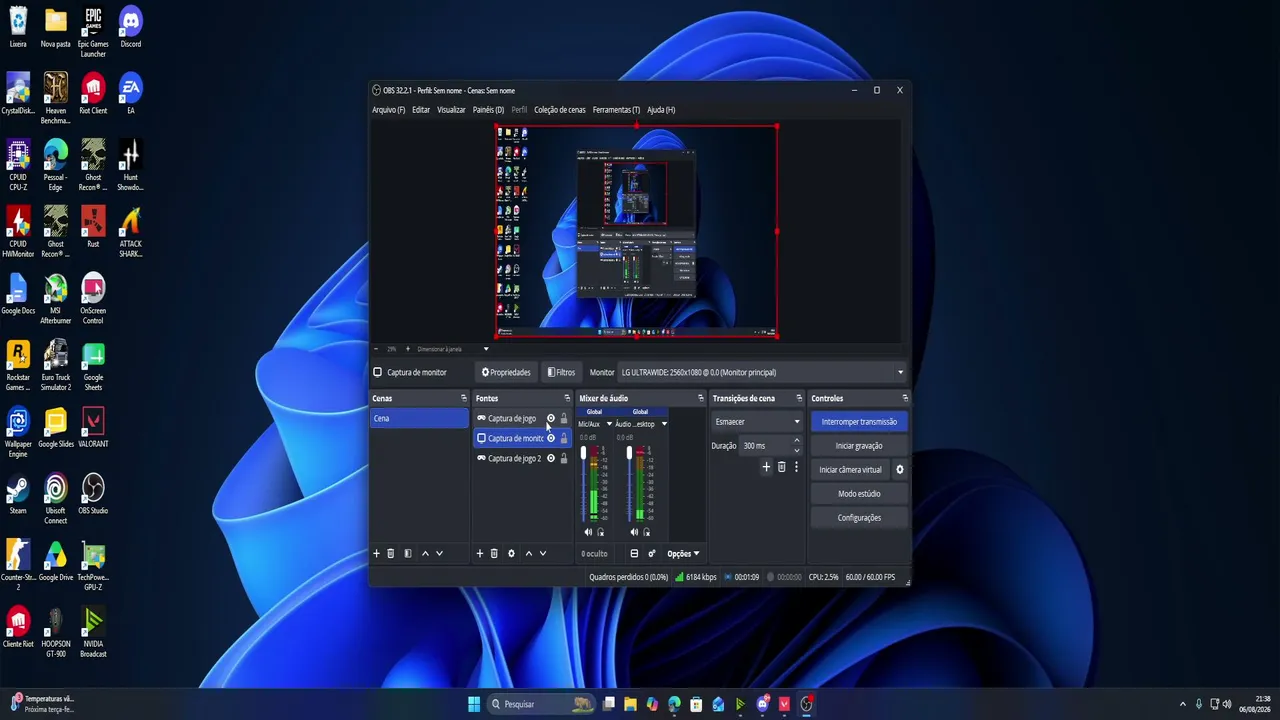Screen dimensions: 1280x720
Task: Add a new source in Fontes panel
Action: click(x=480, y=553)
